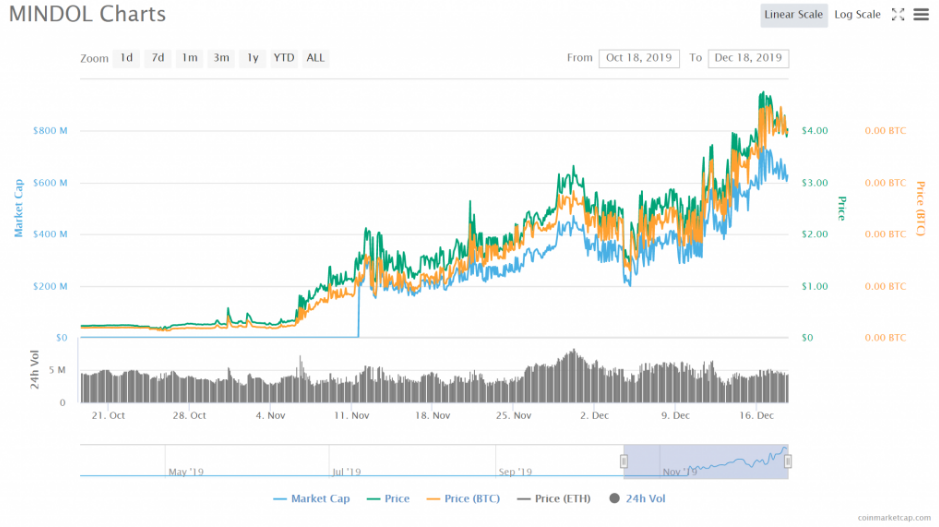Click the $800 M market cap label
939x527 pixels.
pos(50,131)
